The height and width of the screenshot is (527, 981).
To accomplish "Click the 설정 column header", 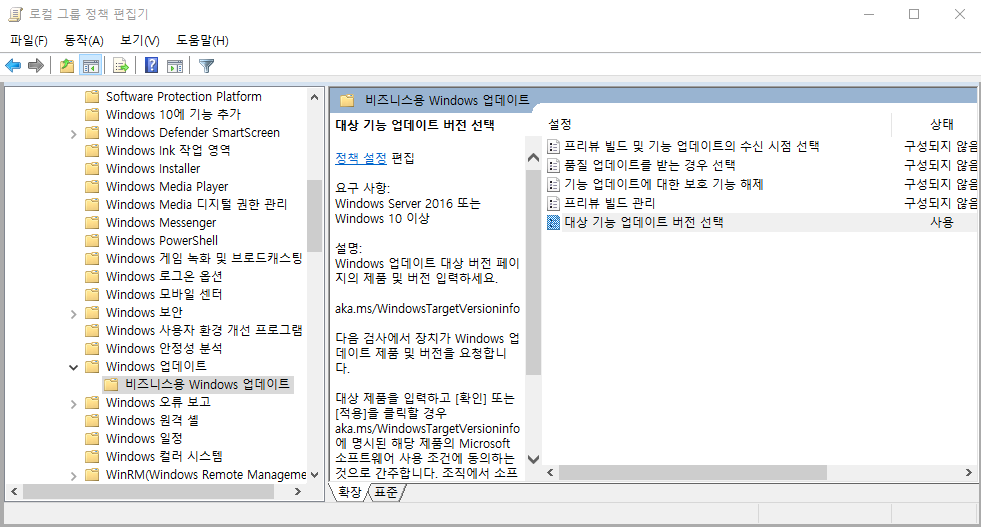I will point(560,125).
